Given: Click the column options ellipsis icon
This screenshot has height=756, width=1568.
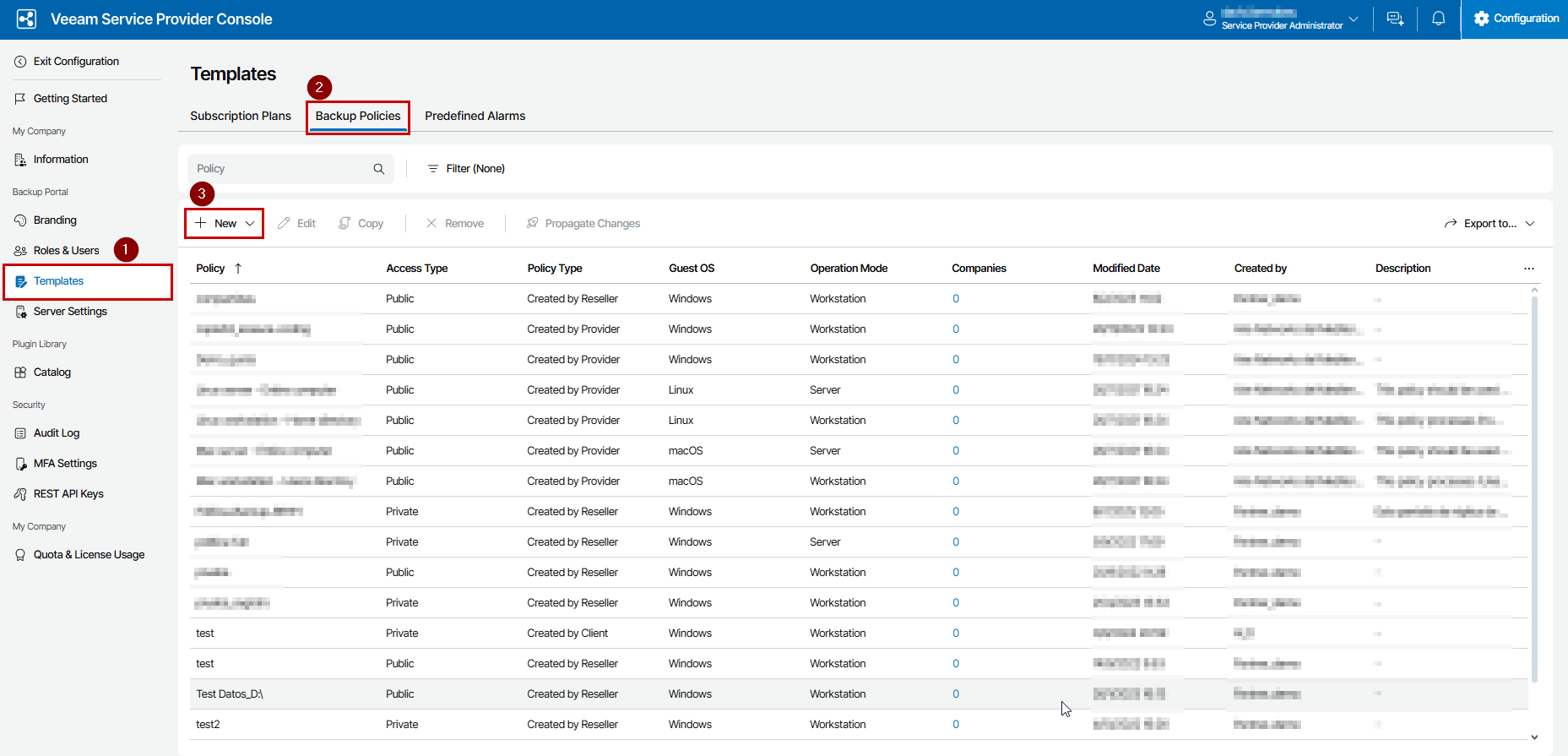Looking at the screenshot, I should click(x=1528, y=269).
